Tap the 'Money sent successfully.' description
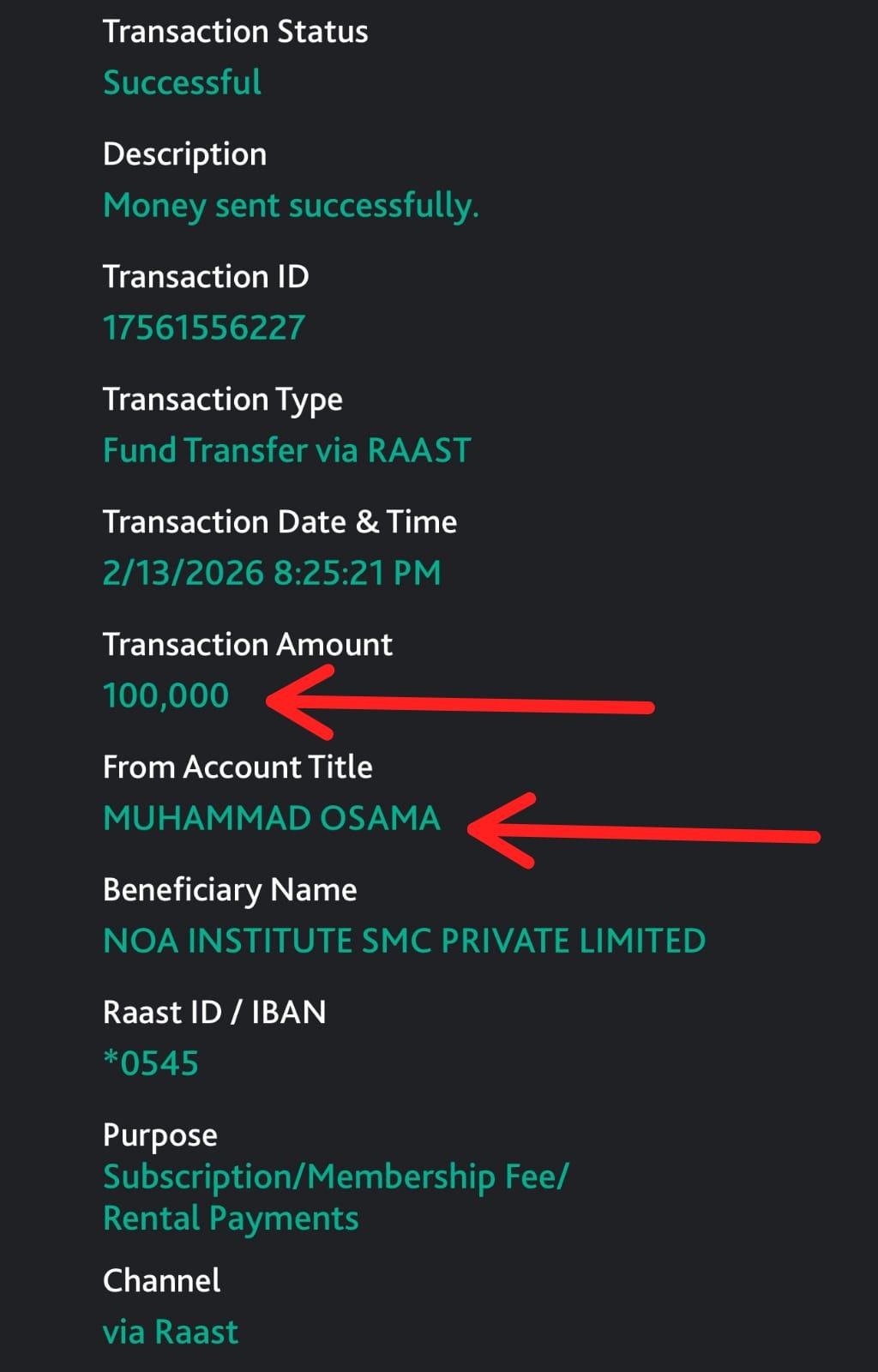Viewport: 878px width, 1372px height. (291, 206)
